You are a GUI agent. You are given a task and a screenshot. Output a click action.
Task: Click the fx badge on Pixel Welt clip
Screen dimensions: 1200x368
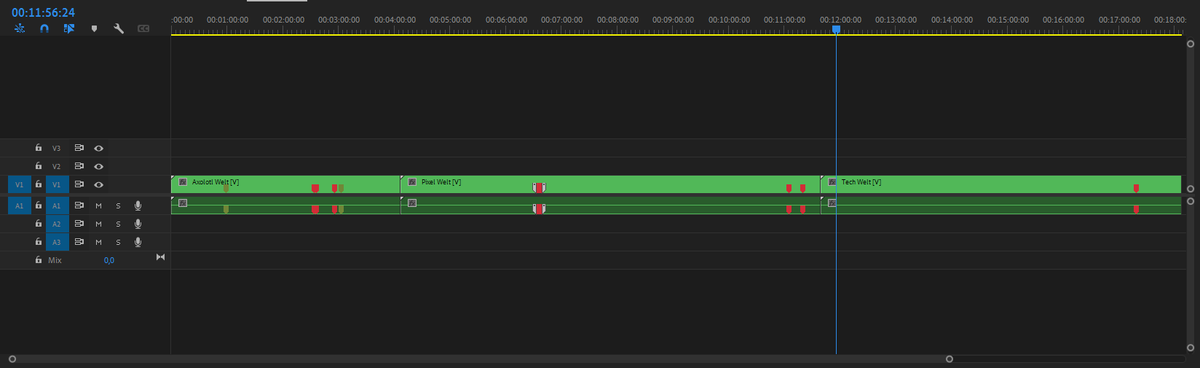tap(412, 182)
